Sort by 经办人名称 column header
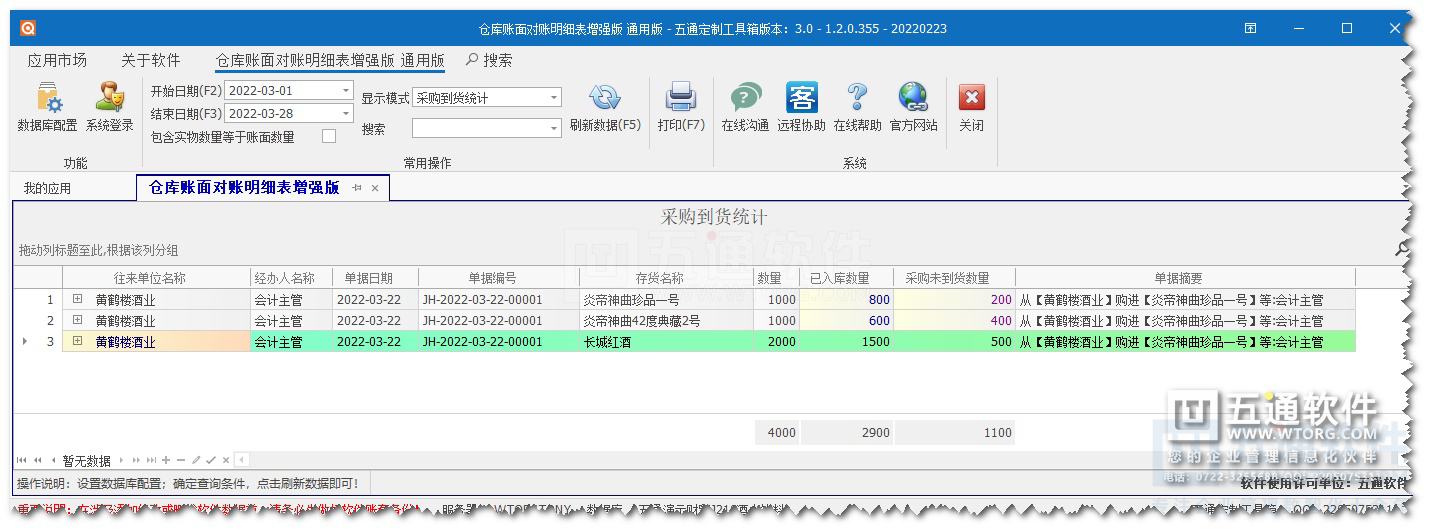The width and height of the screenshot is (1430, 532). (x=291, y=278)
